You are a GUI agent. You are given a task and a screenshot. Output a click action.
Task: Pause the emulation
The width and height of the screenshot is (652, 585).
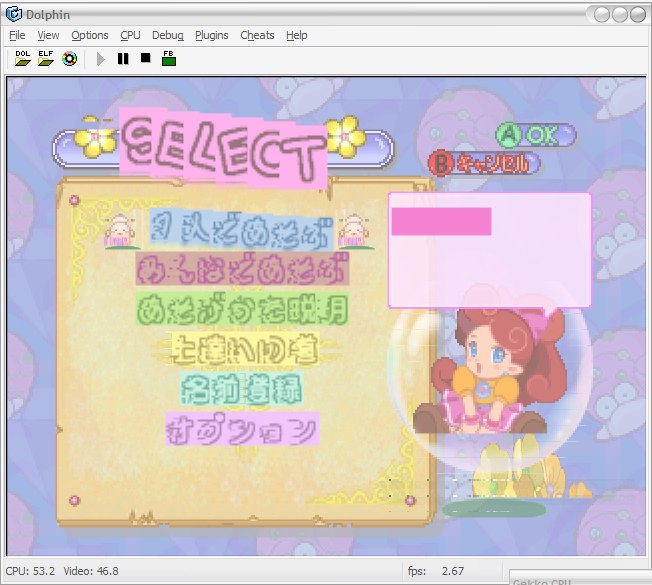pos(123,59)
